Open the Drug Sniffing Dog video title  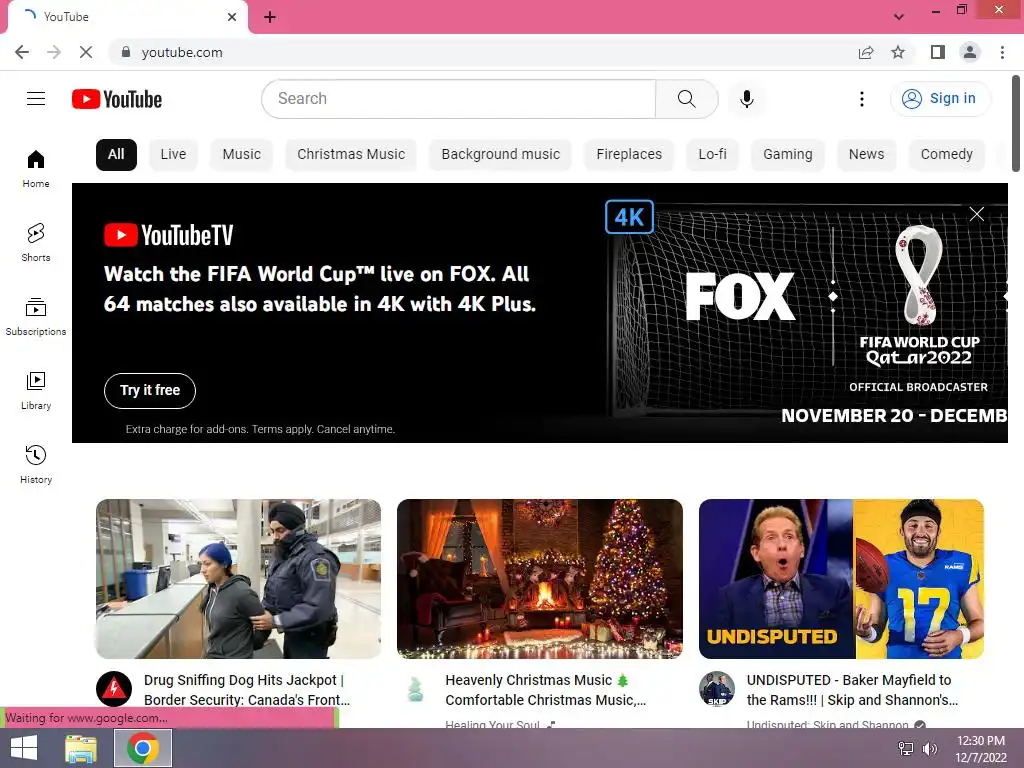click(x=247, y=690)
